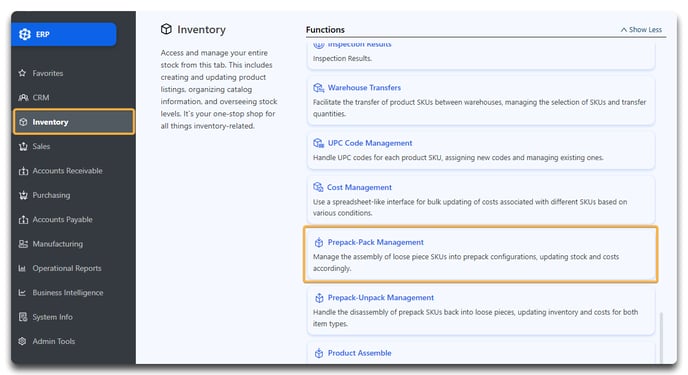Click the Accounts Payable icon
Viewport: 688px width, 375px height.
click(x=23, y=220)
